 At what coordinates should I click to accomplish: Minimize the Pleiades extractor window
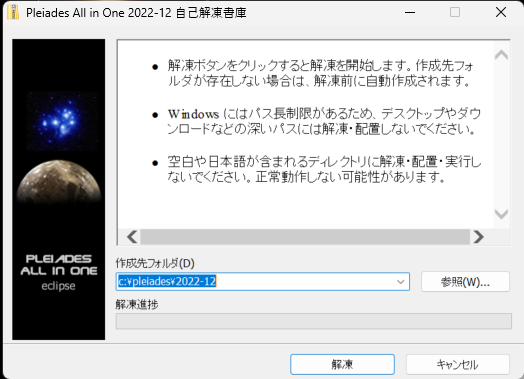[x=410, y=12]
